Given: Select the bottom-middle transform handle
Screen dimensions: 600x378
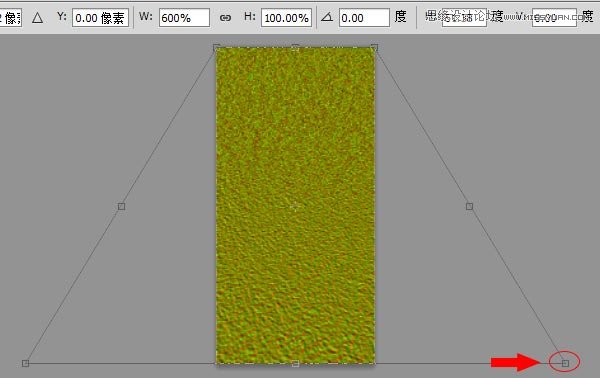Looking at the screenshot, I should [295, 363].
